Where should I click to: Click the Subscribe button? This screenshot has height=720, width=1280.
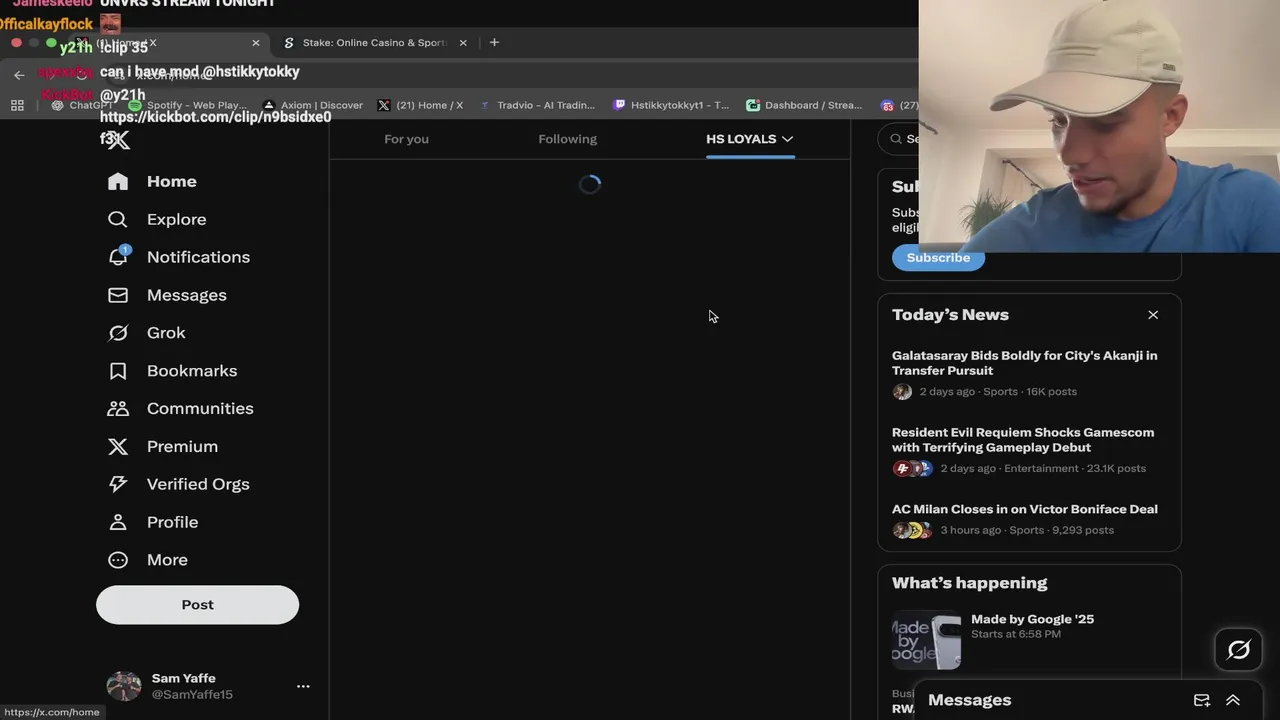click(938, 258)
